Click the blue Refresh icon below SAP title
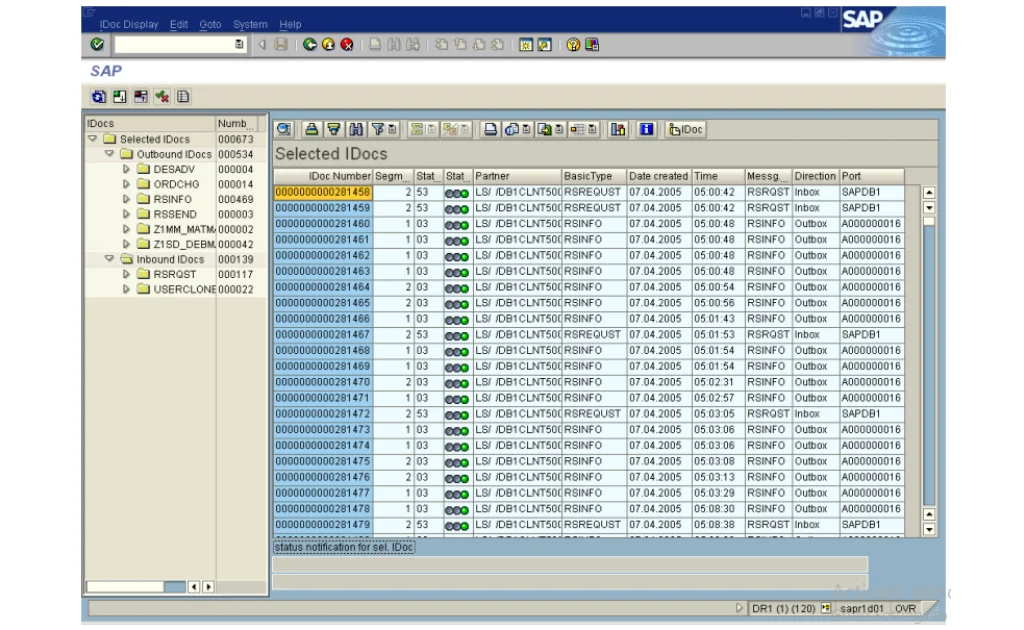Viewport: 1024px width, 630px height. (x=99, y=97)
